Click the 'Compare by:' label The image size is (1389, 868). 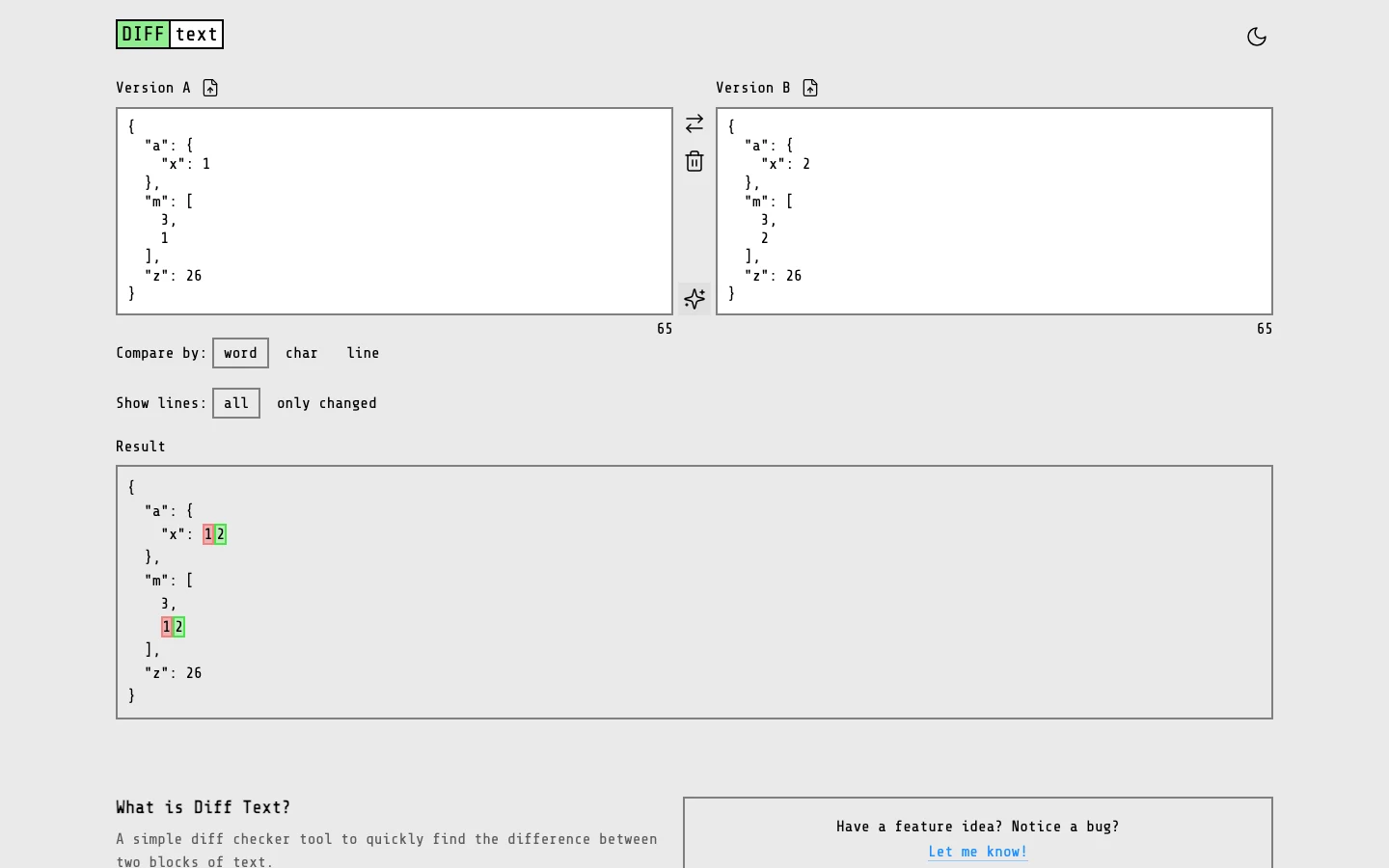(x=162, y=353)
